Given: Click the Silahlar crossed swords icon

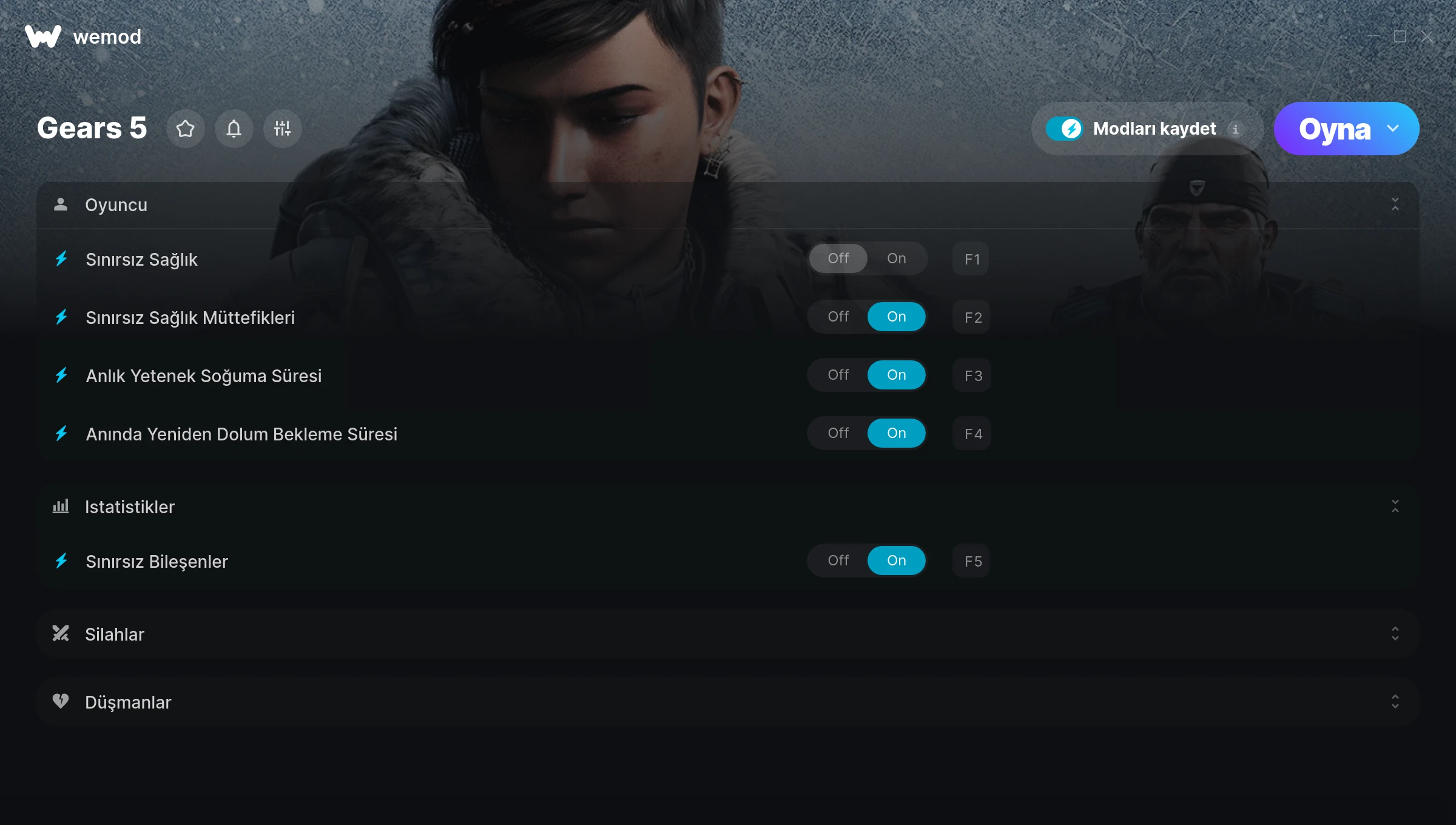Looking at the screenshot, I should pyautogui.click(x=61, y=634).
